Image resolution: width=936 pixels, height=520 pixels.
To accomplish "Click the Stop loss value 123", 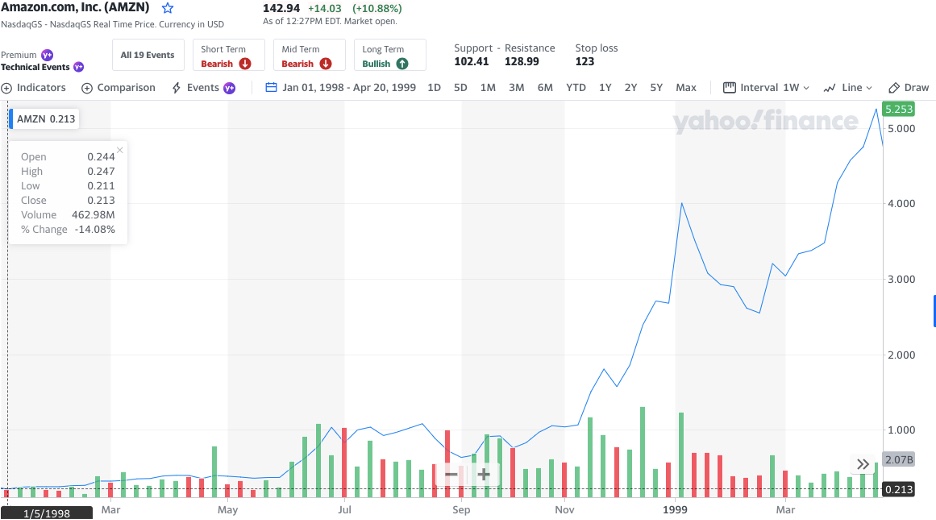I will [585, 61].
